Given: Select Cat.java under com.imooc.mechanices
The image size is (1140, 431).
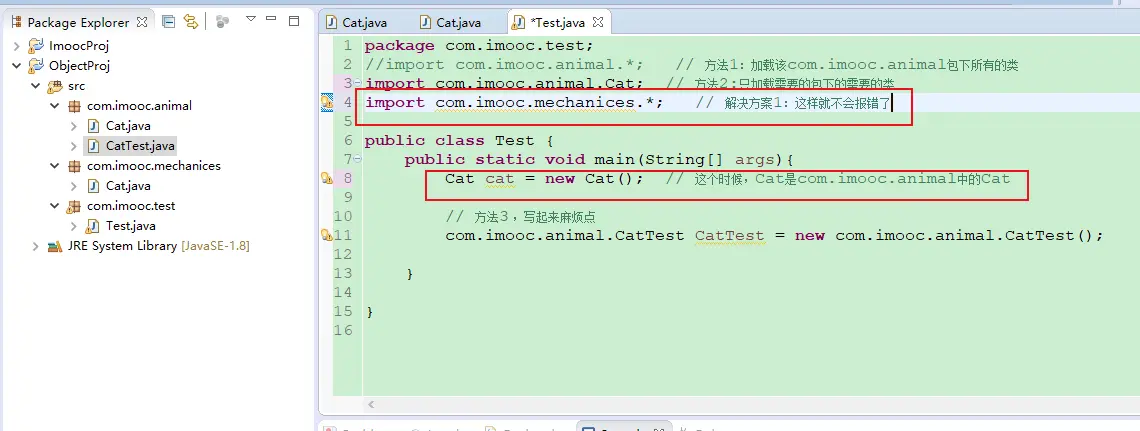Looking at the screenshot, I should point(128,186).
